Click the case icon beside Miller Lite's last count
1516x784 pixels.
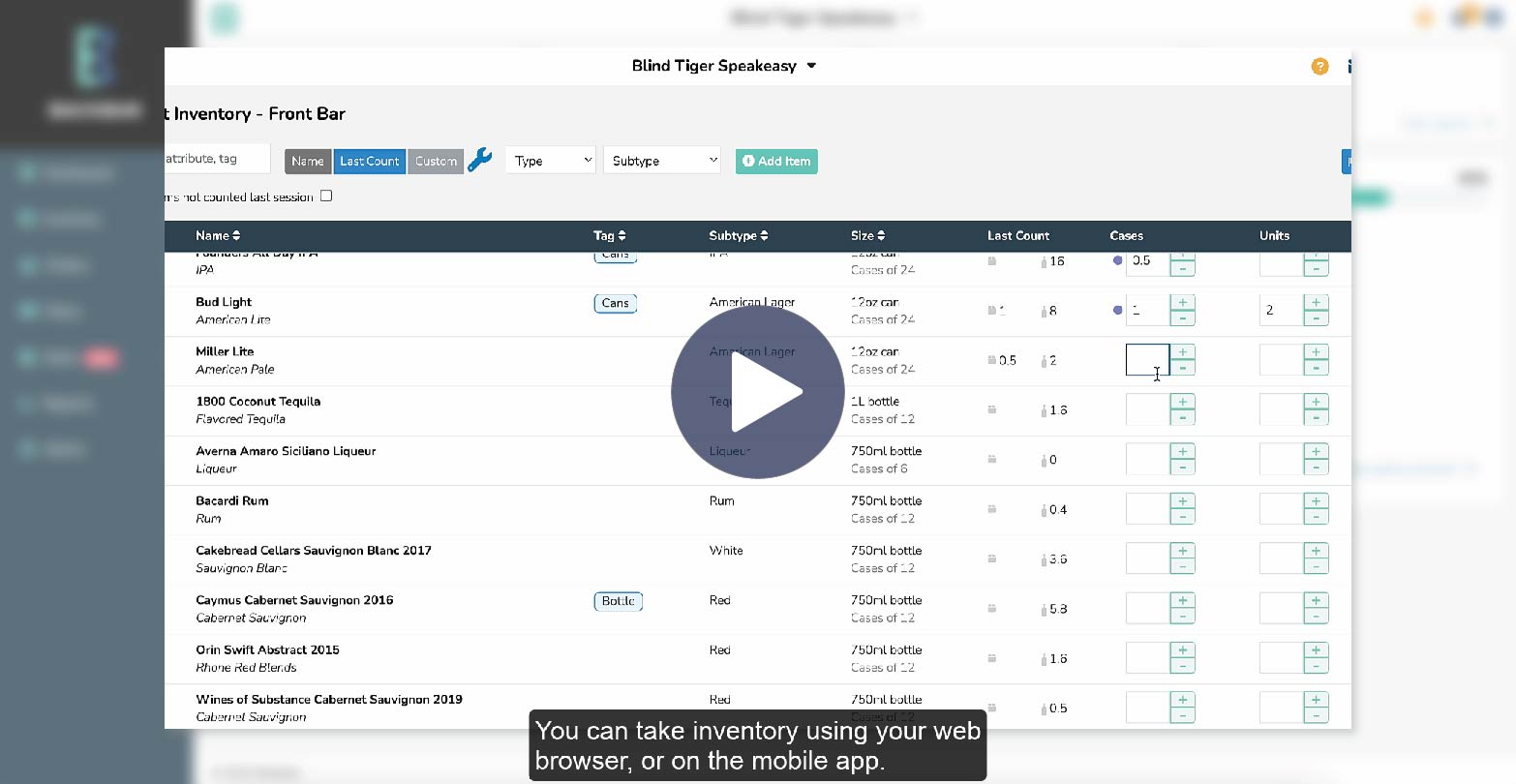coord(992,359)
